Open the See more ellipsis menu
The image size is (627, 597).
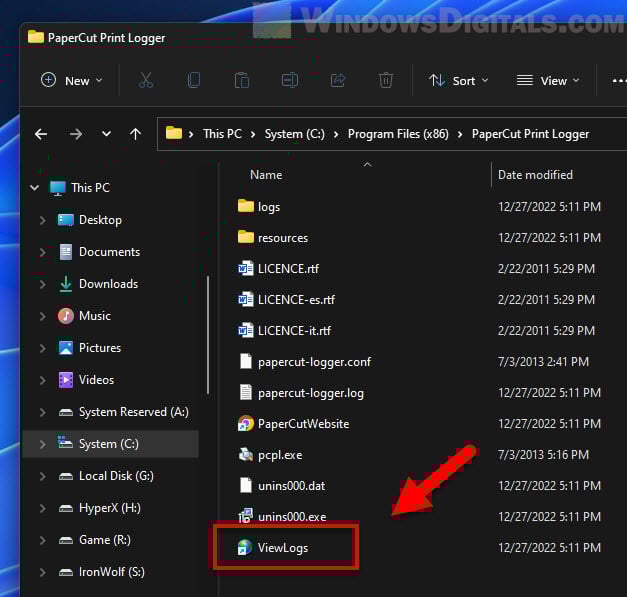tap(619, 81)
